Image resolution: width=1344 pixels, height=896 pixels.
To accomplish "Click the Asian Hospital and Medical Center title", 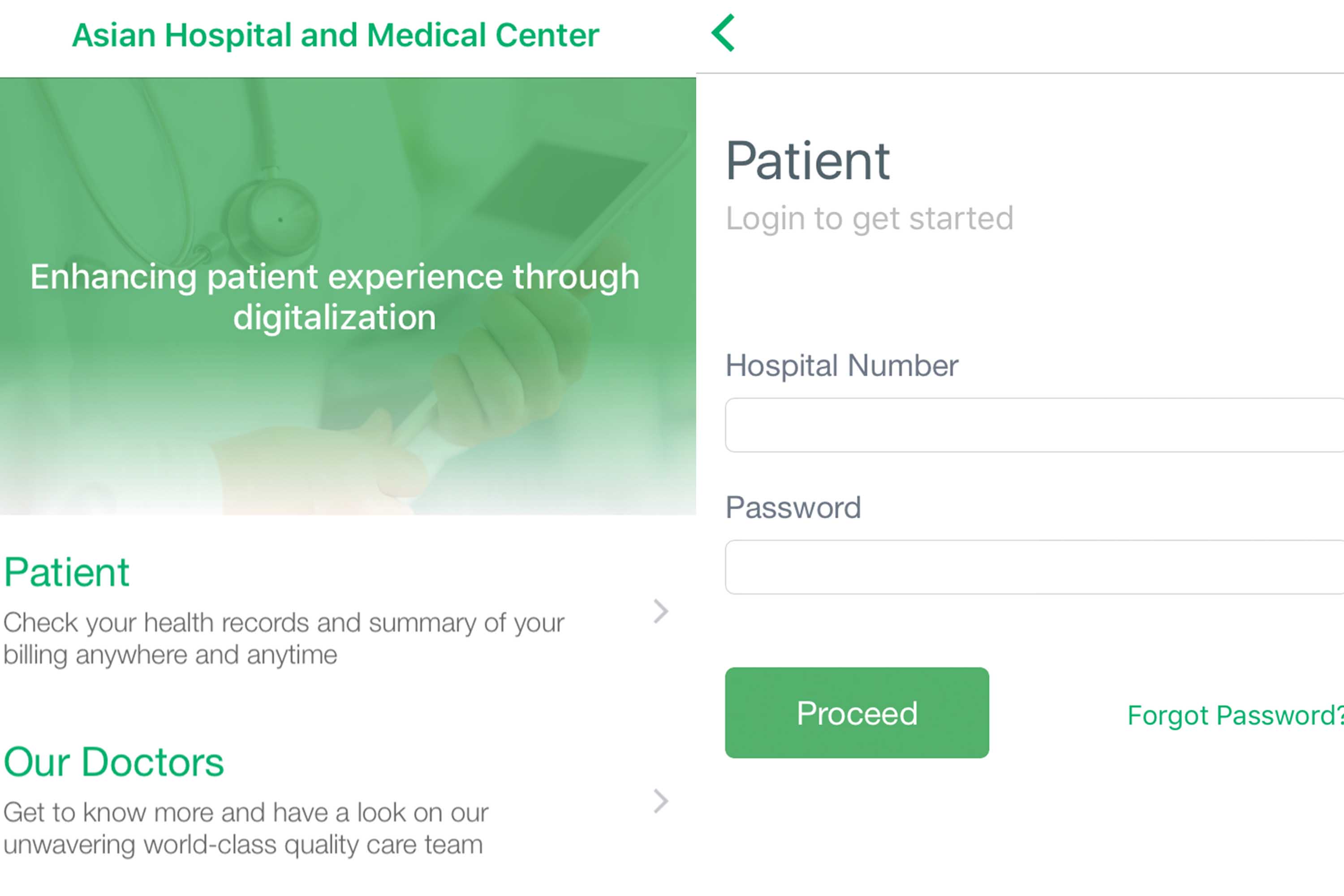I will click(x=336, y=35).
